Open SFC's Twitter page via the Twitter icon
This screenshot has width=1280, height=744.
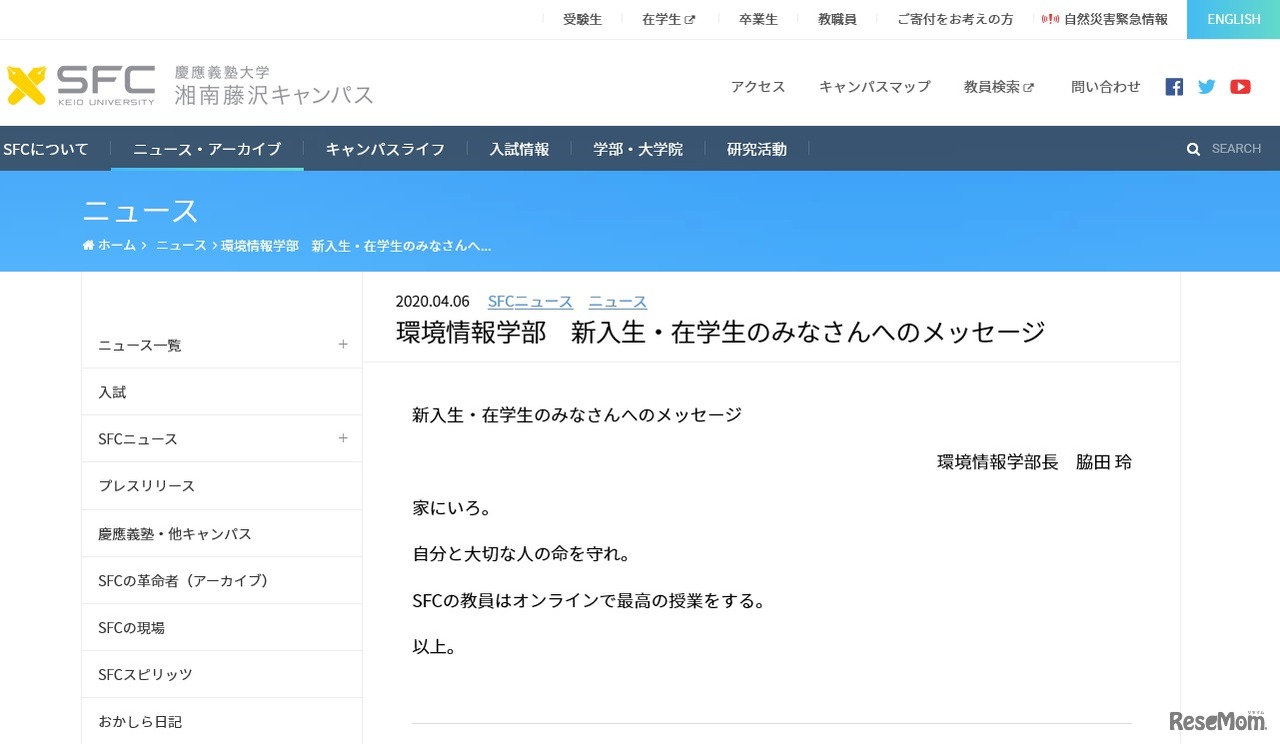click(x=1206, y=86)
